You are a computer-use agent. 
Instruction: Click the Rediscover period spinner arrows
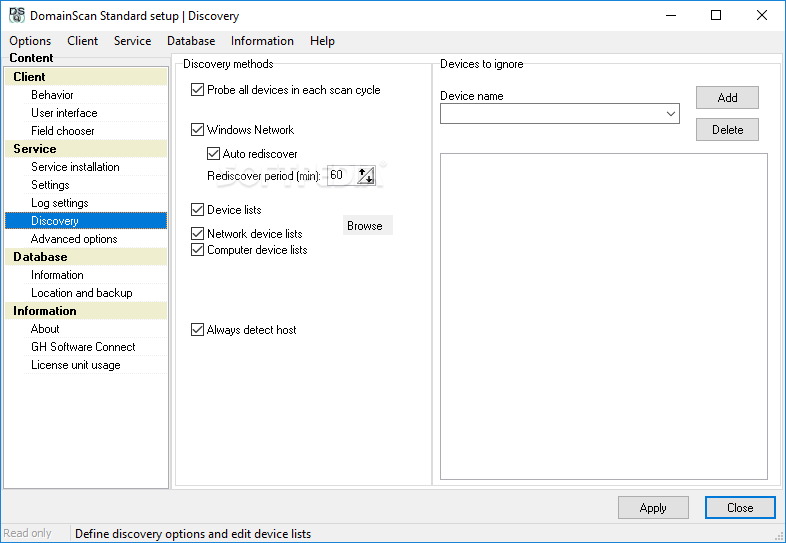[x=366, y=175]
